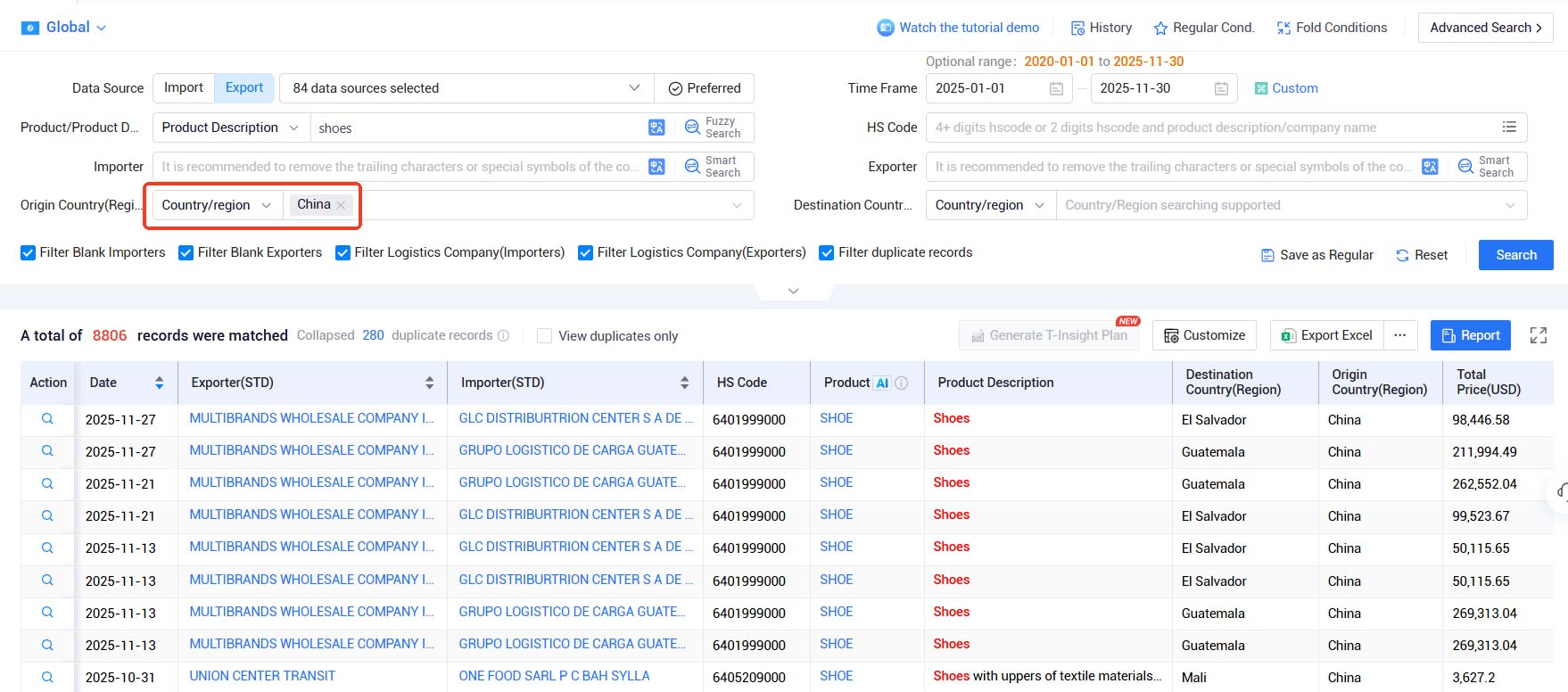Click translate icon in Importer field
The width and height of the screenshot is (1568, 692).
[x=656, y=167]
